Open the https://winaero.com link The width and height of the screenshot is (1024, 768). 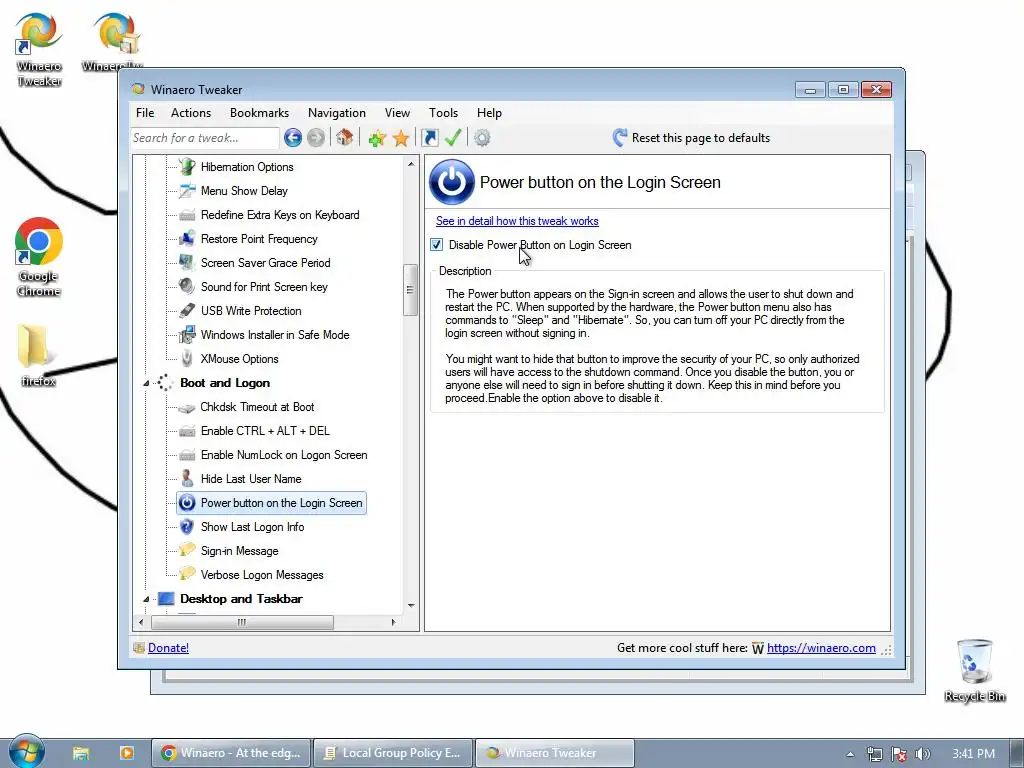[x=821, y=648]
